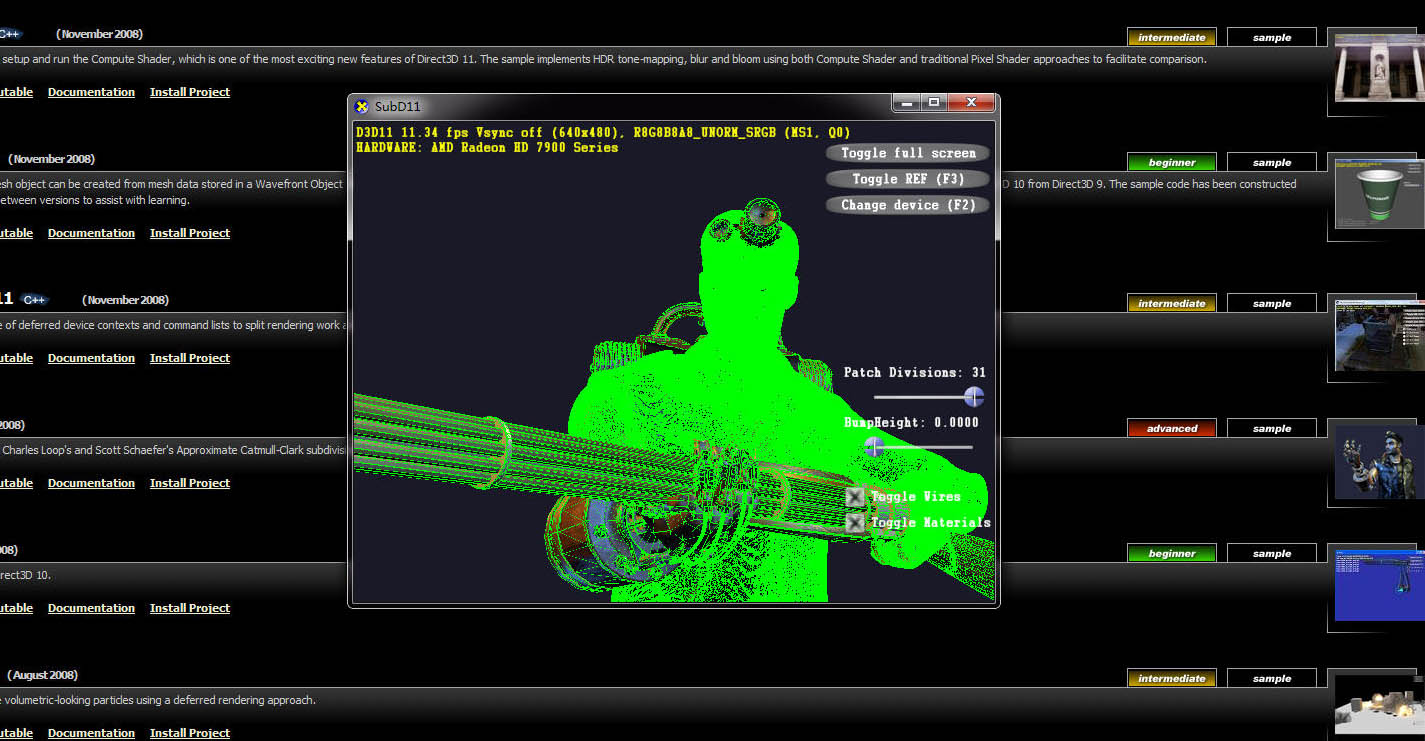Click the SubD11 window title bar icon
Screen dimensions: 1425x741
tap(362, 106)
